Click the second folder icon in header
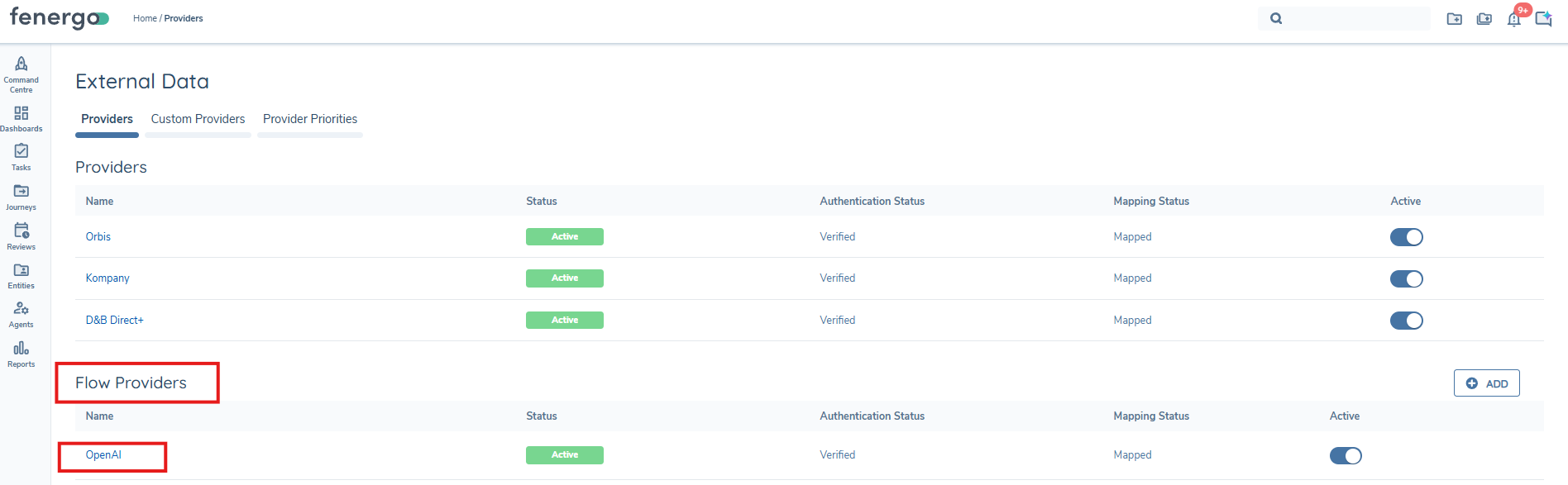1568x485 pixels. 1484,18
